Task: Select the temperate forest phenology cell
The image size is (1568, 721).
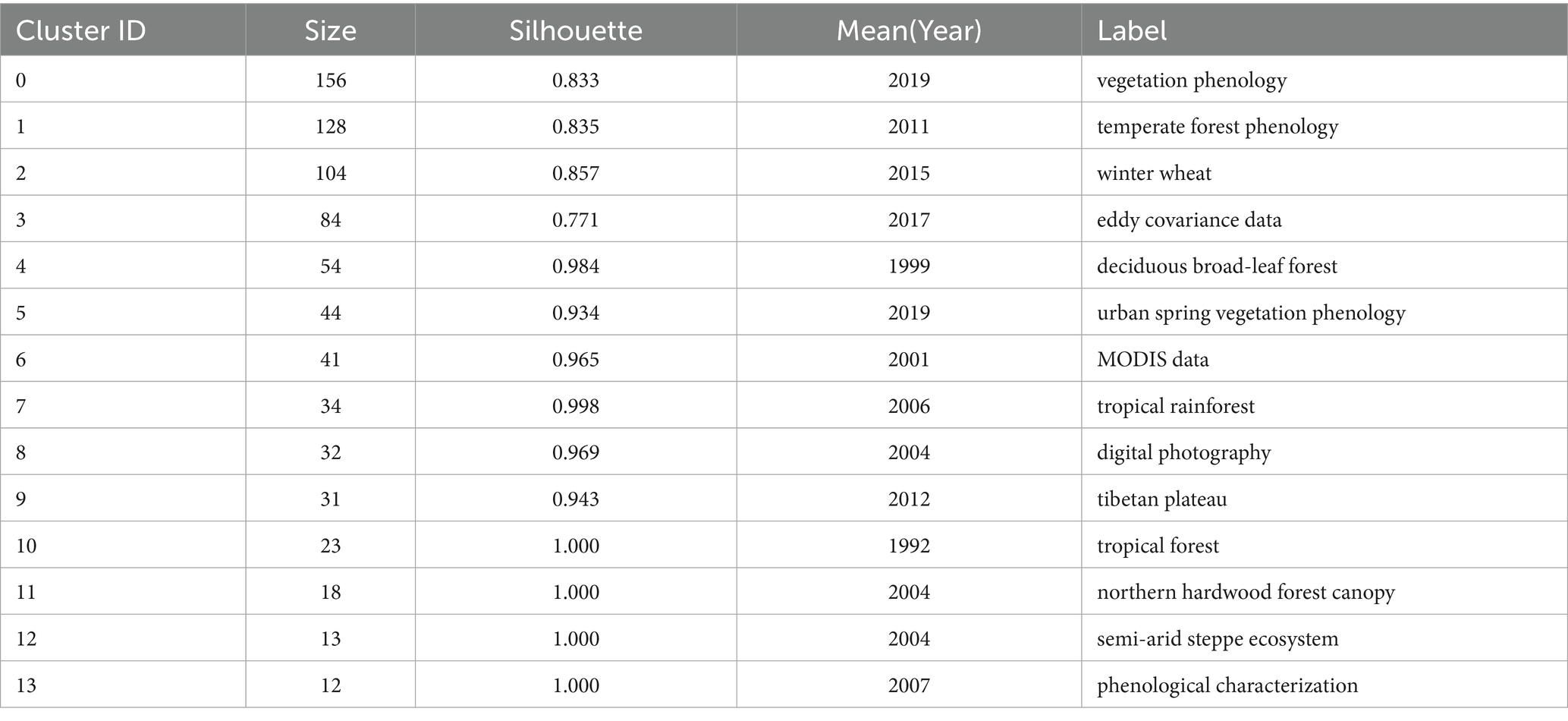Action: coord(1217,127)
